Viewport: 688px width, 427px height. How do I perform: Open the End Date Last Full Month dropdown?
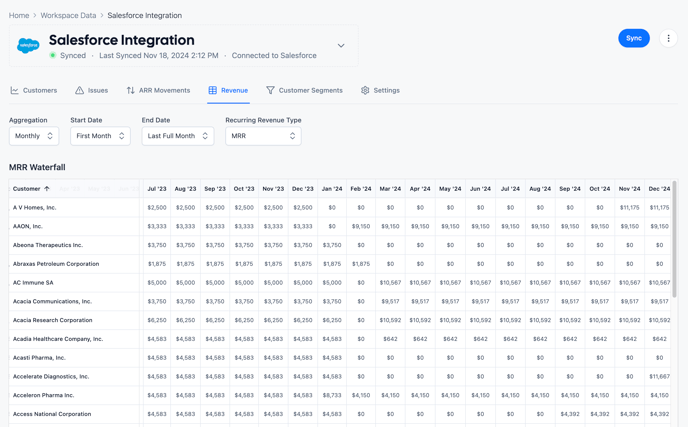[x=177, y=136]
